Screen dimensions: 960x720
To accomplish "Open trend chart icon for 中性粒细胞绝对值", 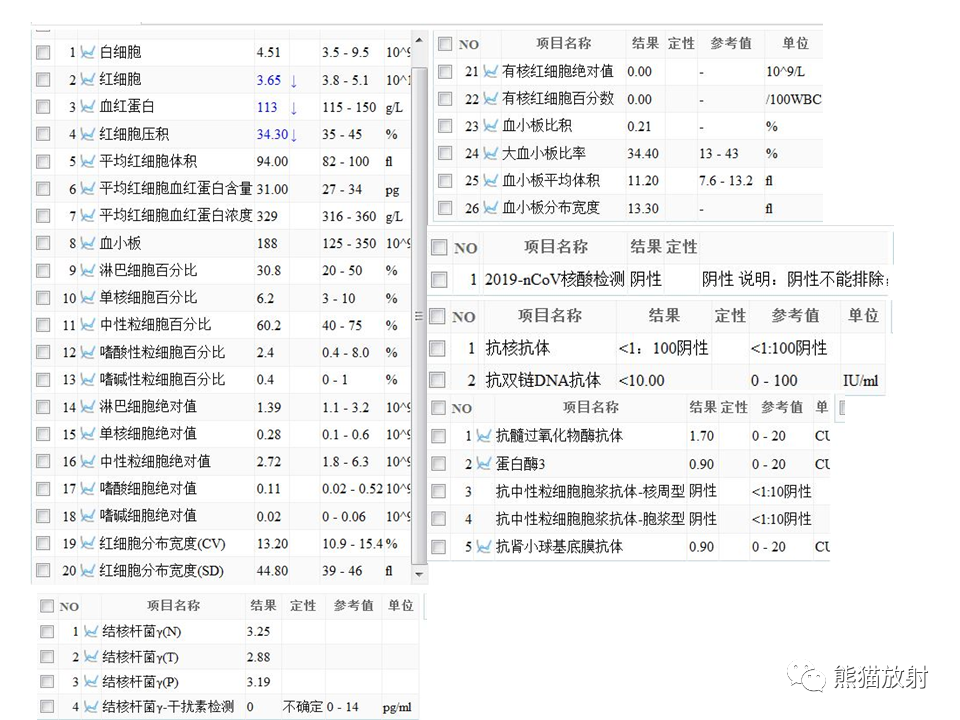I will (x=88, y=461).
